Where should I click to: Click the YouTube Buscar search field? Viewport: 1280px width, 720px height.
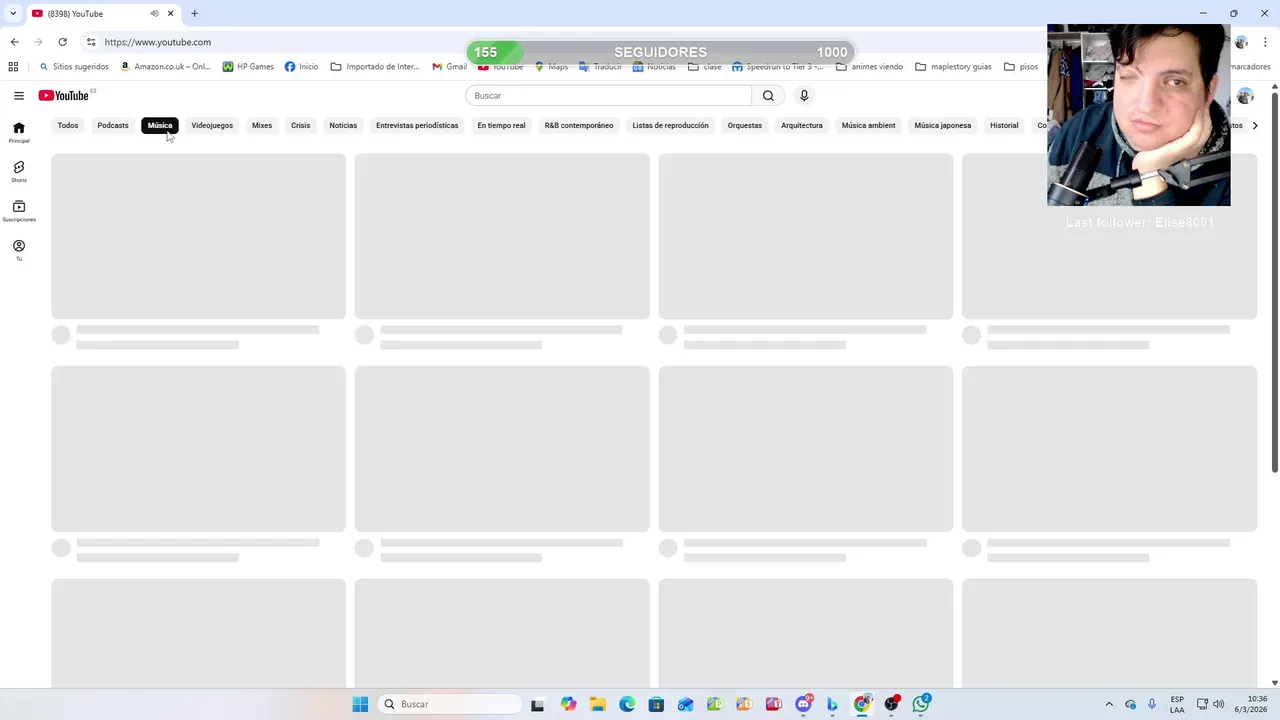(608, 95)
